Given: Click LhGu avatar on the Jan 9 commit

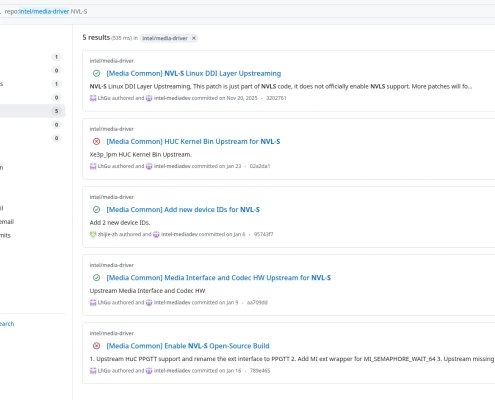Looking at the screenshot, I should click(93, 302).
